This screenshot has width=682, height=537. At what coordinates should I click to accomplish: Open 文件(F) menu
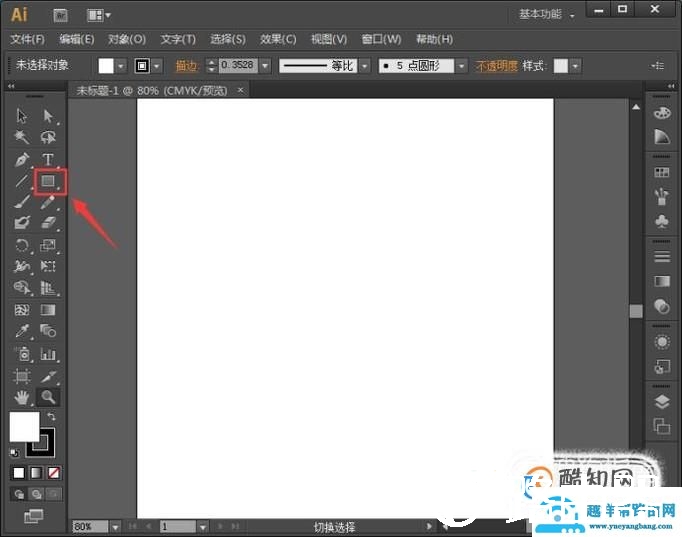[x=27, y=40]
